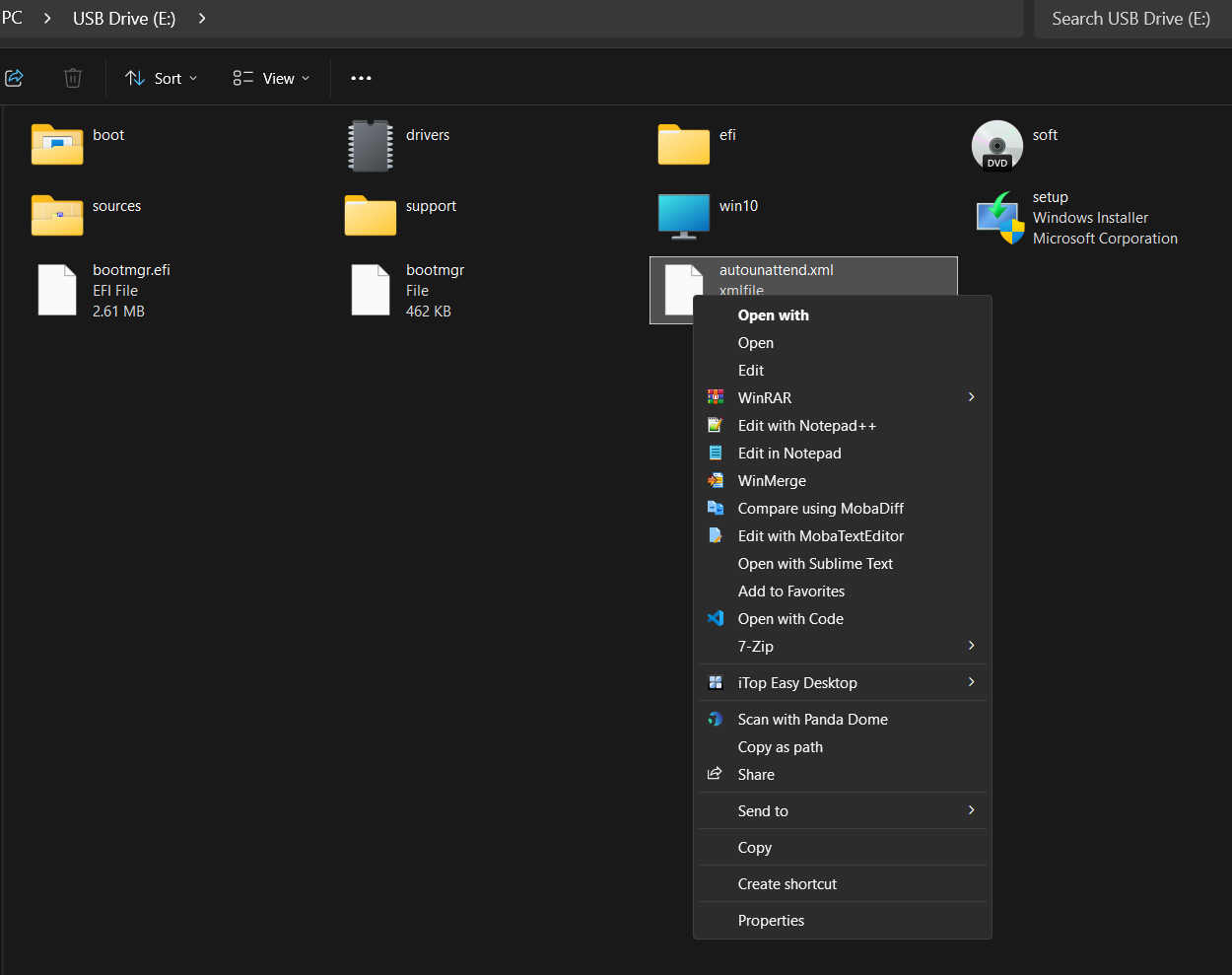
Task: Choose Scan with Panda Dome
Action: tap(843, 720)
